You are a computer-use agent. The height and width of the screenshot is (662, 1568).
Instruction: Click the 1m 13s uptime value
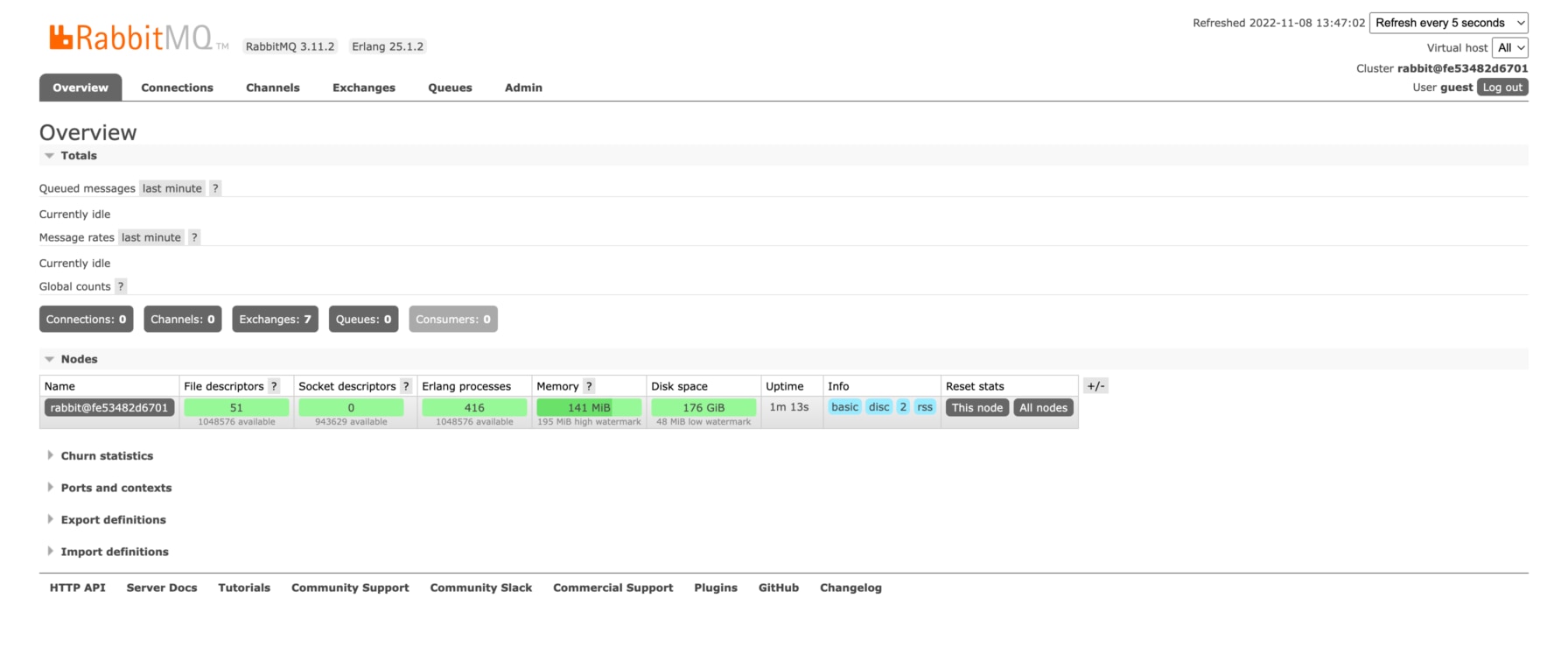[789, 407]
